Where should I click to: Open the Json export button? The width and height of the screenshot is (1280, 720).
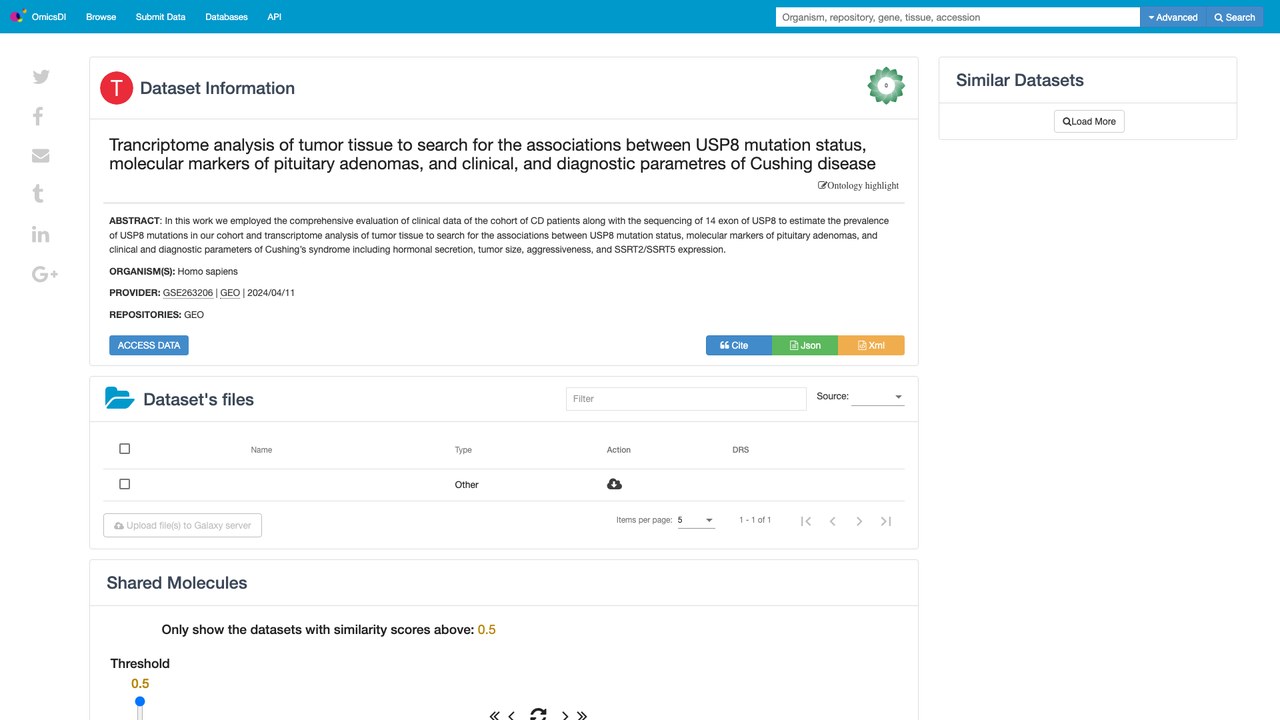pyautogui.click(x=805, y=345)
